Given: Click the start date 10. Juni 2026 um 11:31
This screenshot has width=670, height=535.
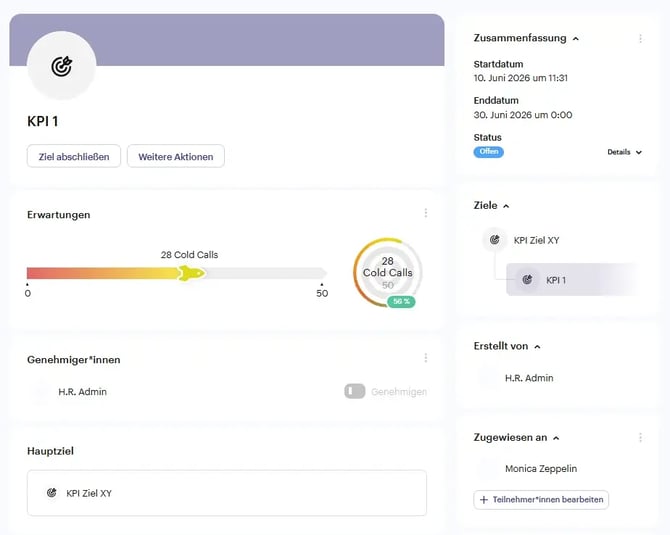Looking at the screenshot, I should [520, 78].
